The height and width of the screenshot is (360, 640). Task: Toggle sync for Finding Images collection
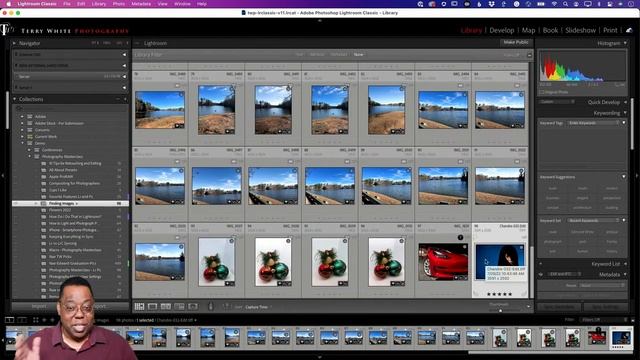(x=15, y=203)
